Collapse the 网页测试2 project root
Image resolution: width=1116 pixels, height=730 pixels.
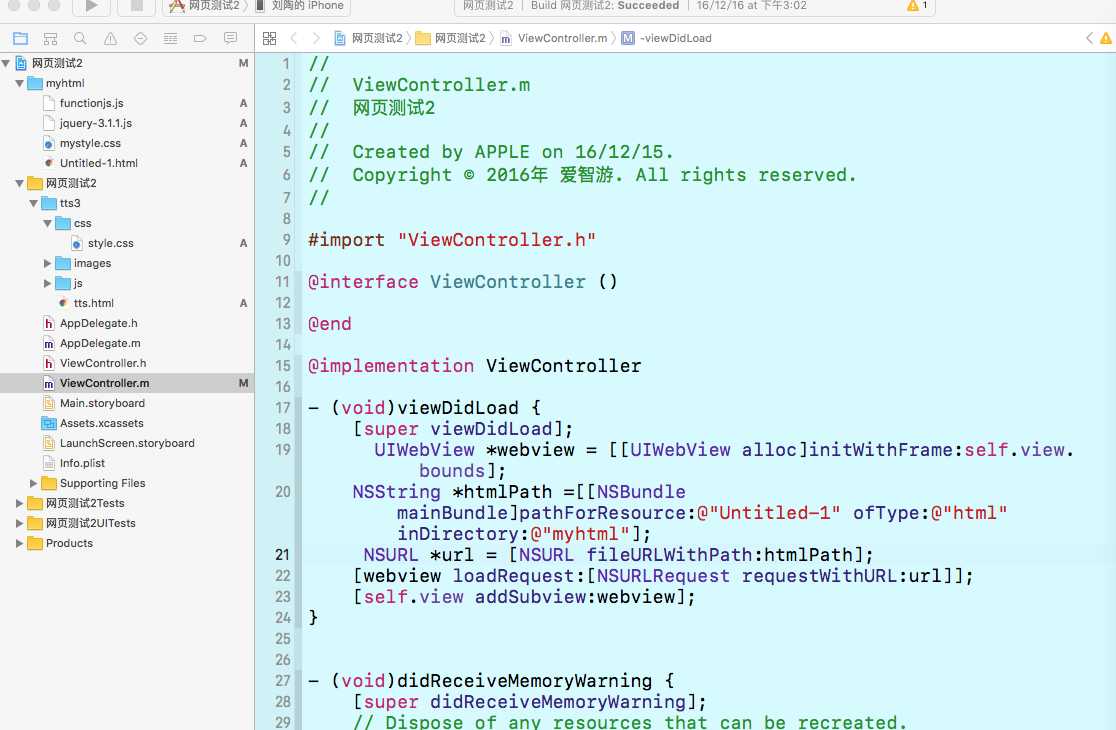coord(6,63)
